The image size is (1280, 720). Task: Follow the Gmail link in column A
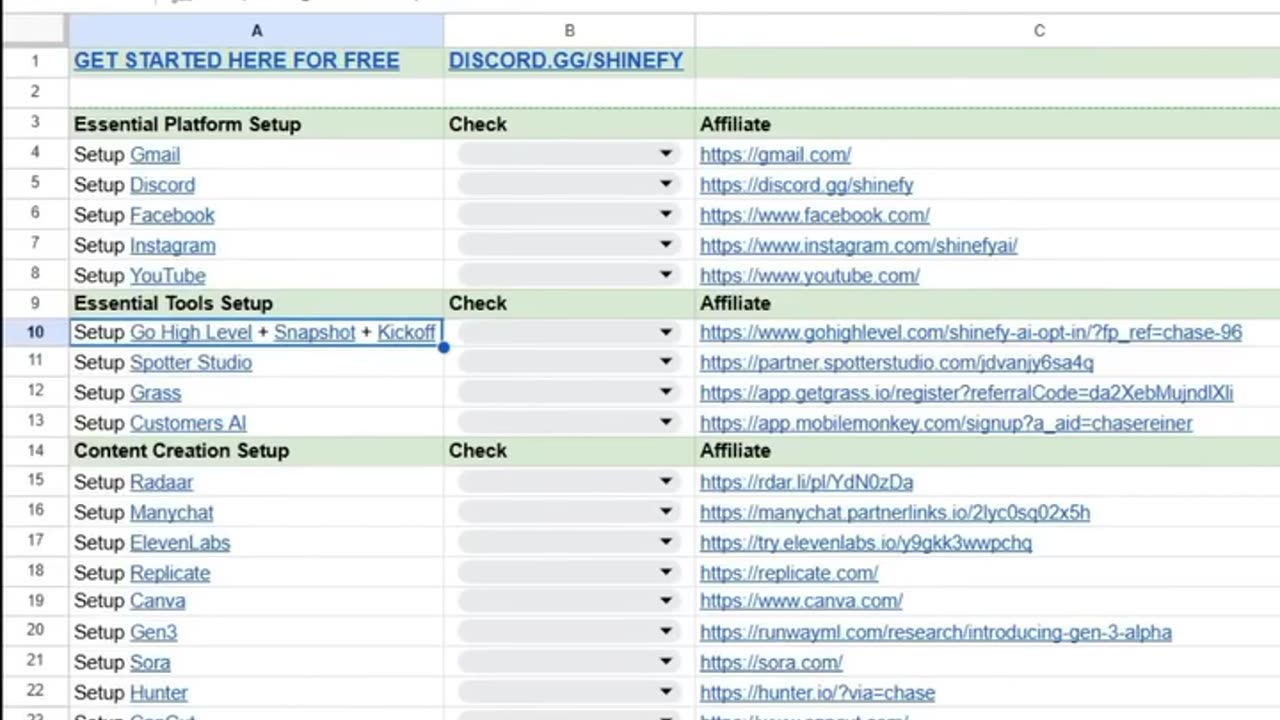click(x=155, y=155)
